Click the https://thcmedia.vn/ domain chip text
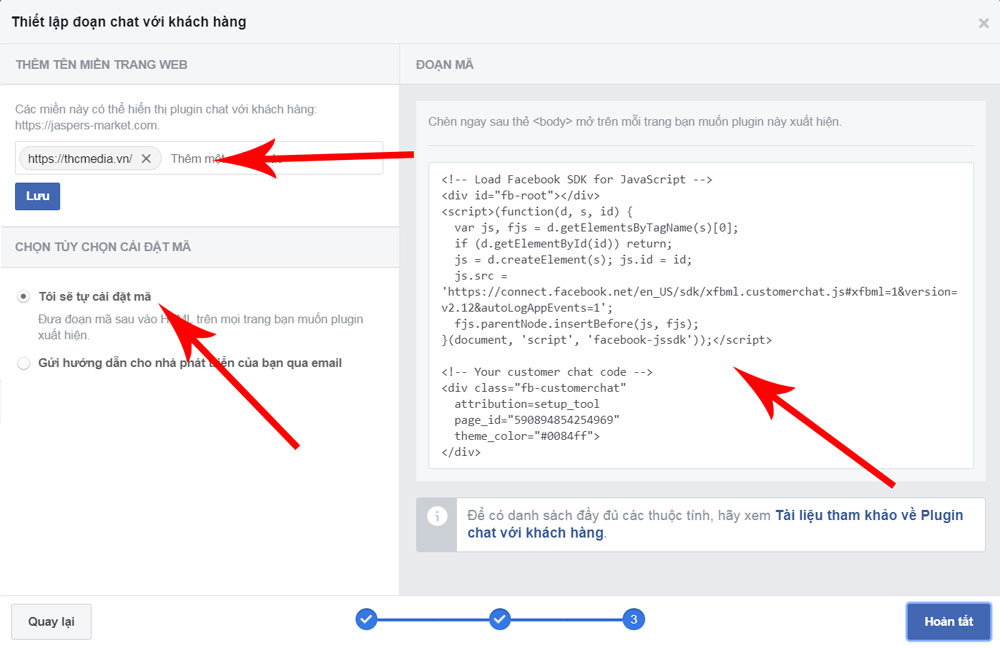 tap(80, 159)
